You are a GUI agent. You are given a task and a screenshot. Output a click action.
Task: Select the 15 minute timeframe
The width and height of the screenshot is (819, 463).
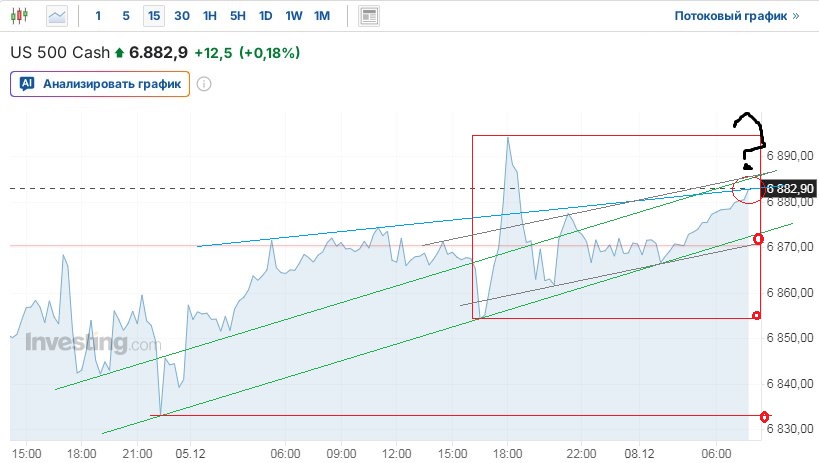tap(153, 16)
